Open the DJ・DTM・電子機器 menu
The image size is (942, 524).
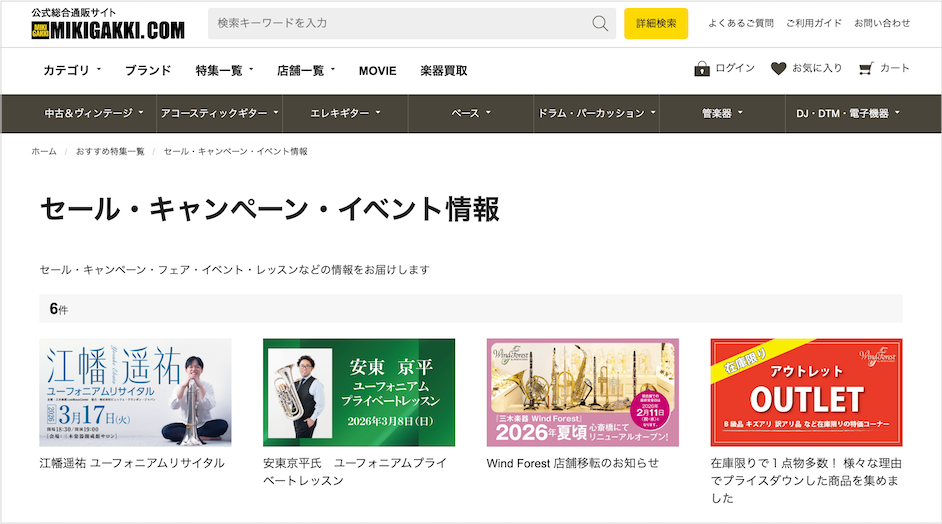pos(847,113)
